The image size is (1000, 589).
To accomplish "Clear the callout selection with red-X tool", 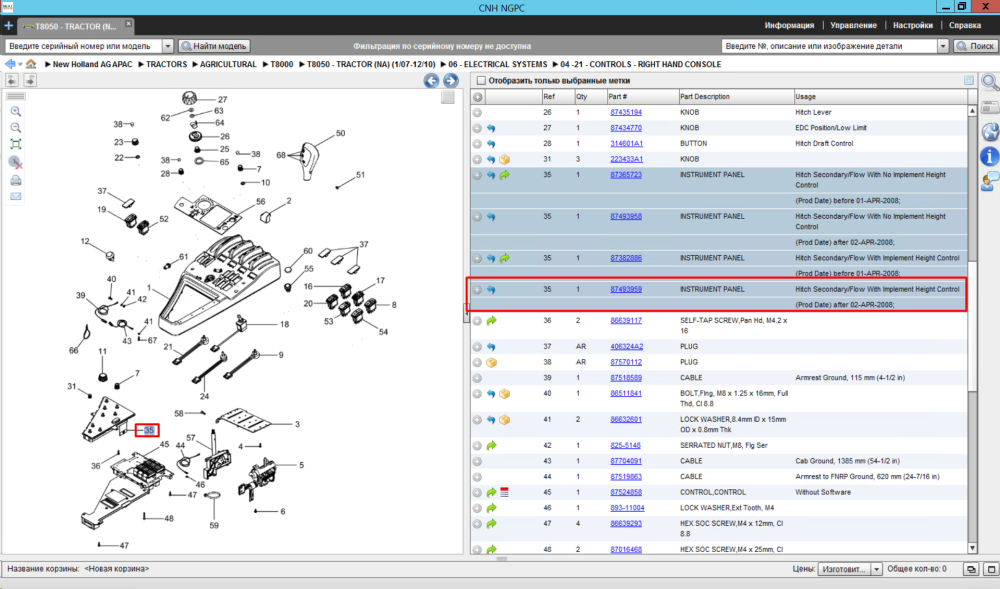I will [16, 162].
